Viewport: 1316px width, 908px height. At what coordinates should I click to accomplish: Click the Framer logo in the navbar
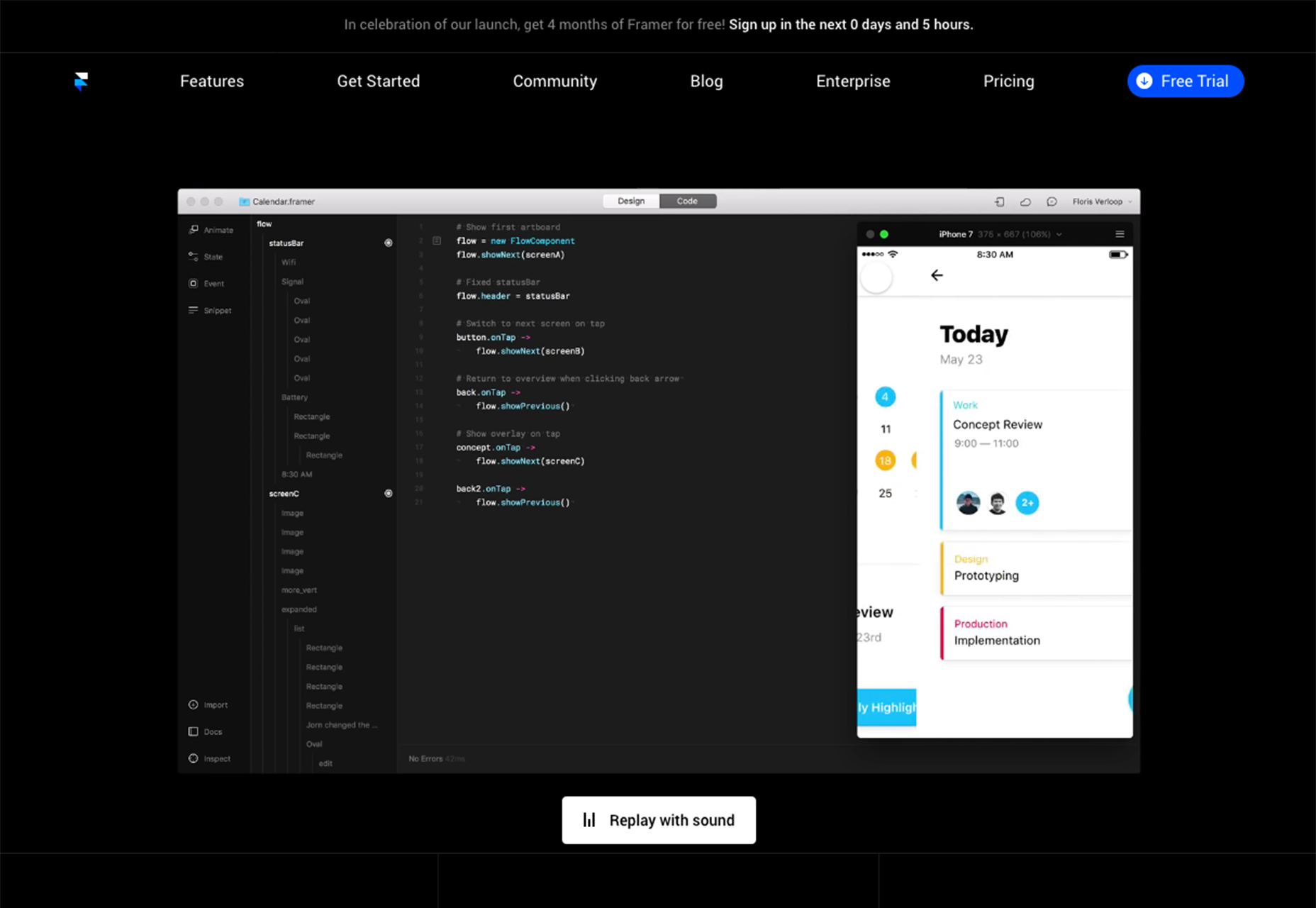tap(81, 82)
